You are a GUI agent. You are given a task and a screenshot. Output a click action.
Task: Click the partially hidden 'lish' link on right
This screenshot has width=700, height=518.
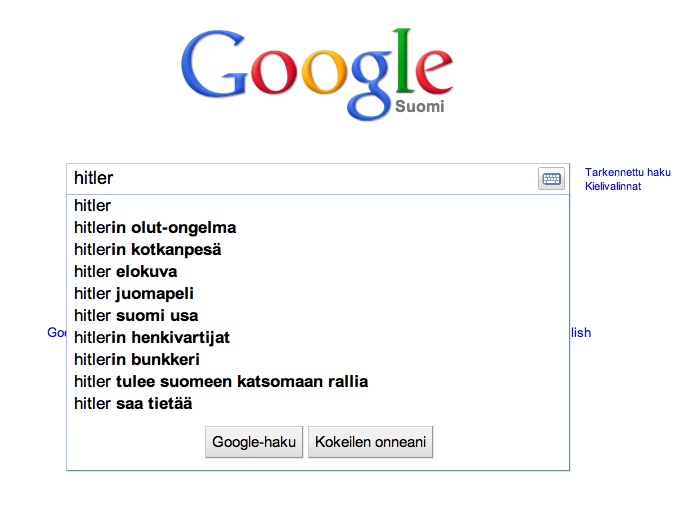click(x=581, y=333)
